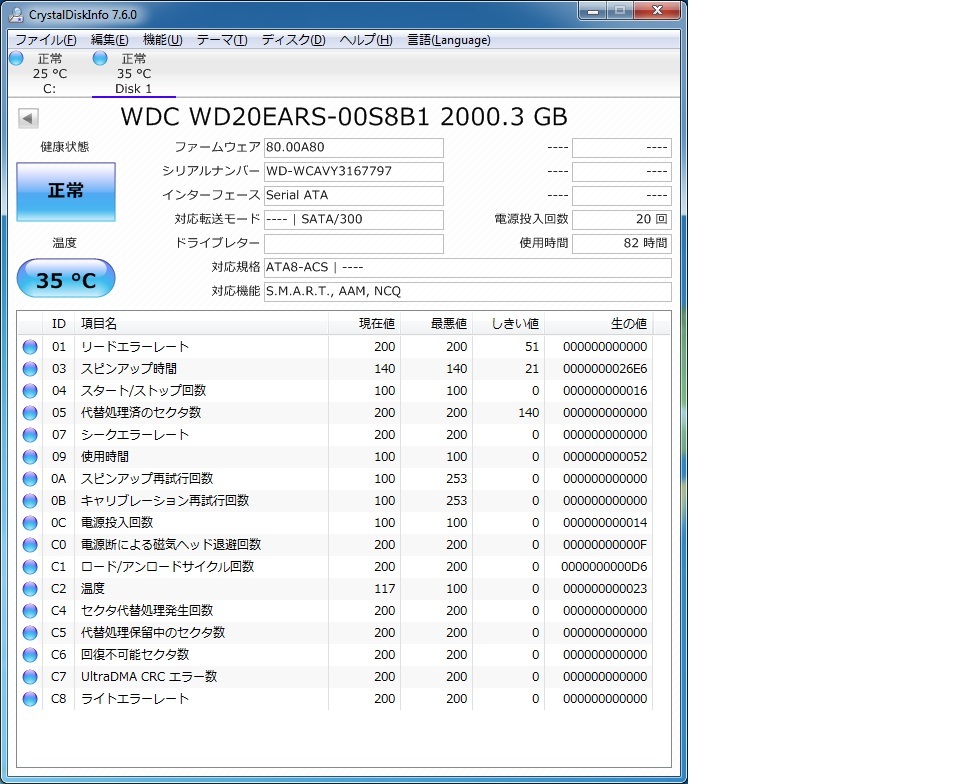Select the C: drive tab
The width and height of the screenshot is (960, 784).
pyautogui.click(x=48, y=88)
